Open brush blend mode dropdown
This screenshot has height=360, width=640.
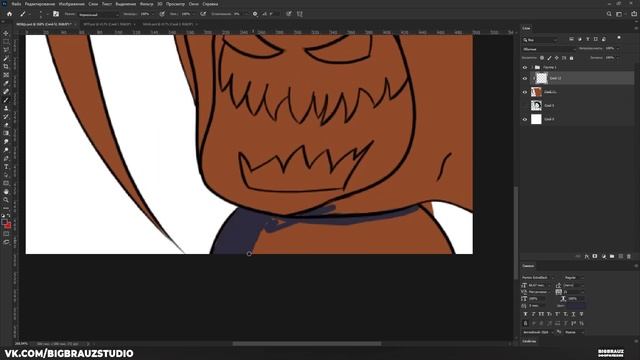[98, 14]
